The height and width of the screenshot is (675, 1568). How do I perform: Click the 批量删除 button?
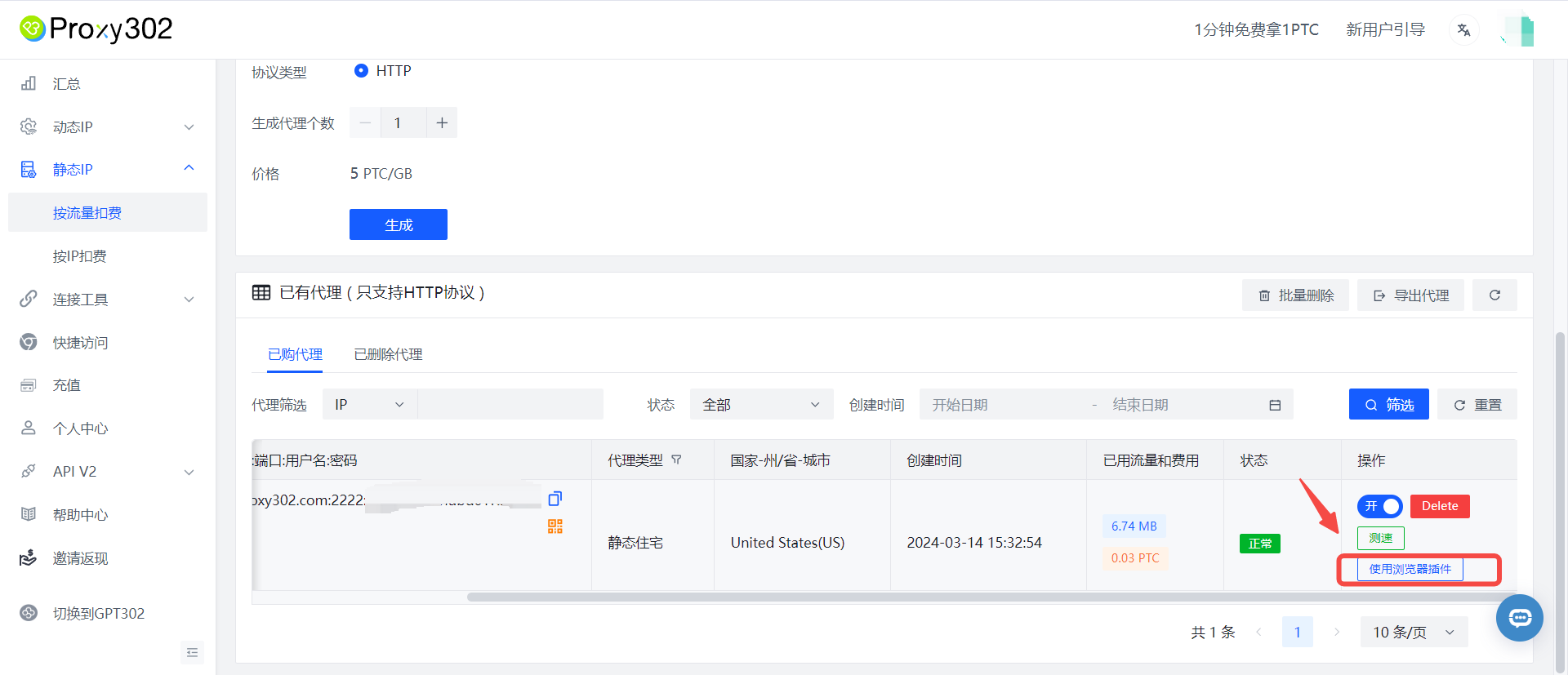(1295, 295)
